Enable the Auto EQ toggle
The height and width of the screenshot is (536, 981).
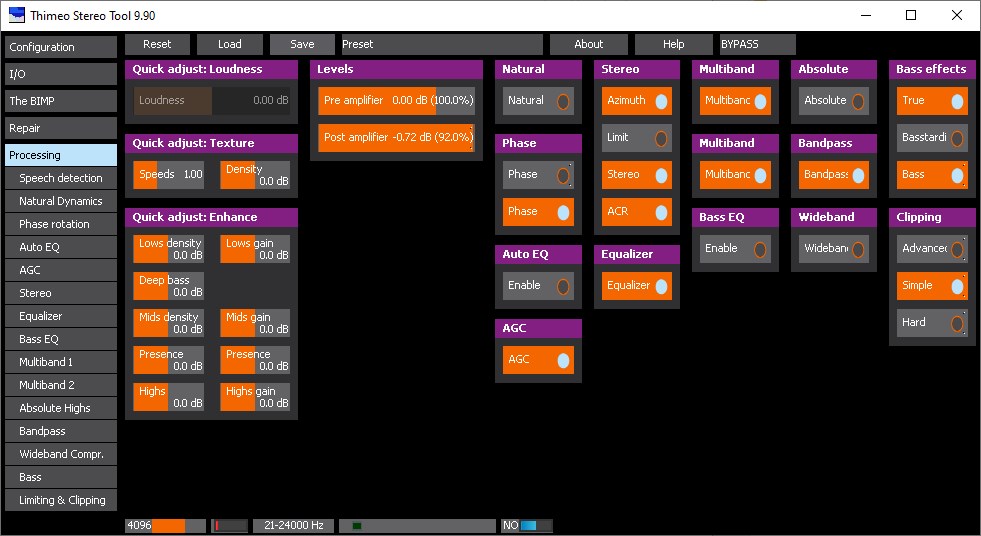click(538, 286)
